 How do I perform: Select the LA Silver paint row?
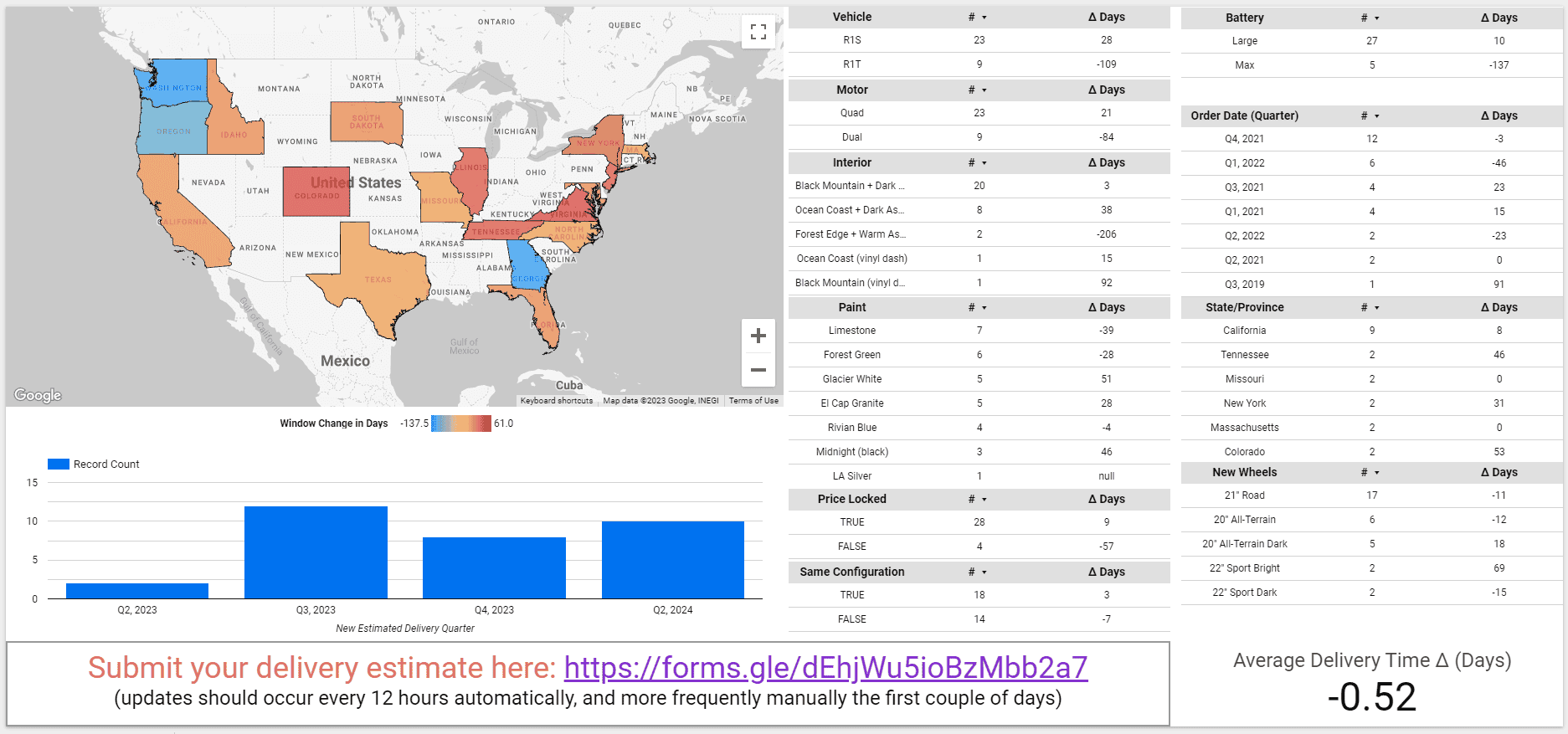click(979, 476)
